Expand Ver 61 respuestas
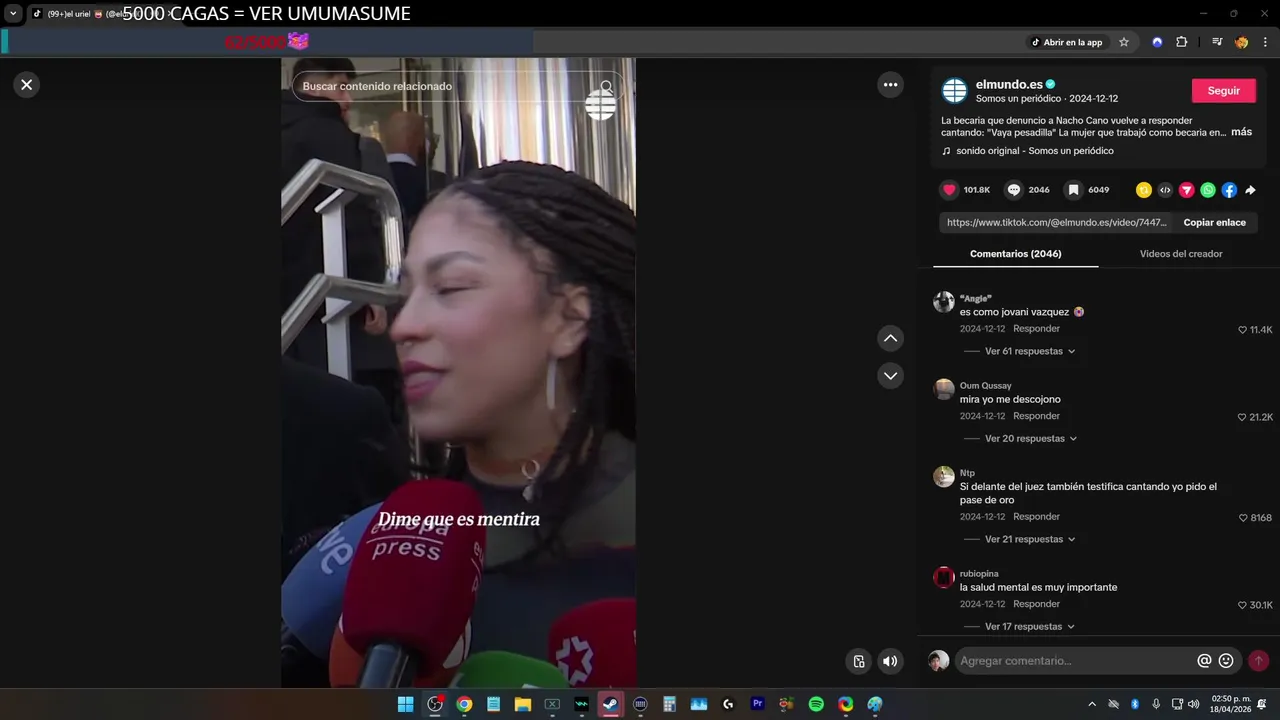This screenshot has height=720, width=1280. [1030, 351]
